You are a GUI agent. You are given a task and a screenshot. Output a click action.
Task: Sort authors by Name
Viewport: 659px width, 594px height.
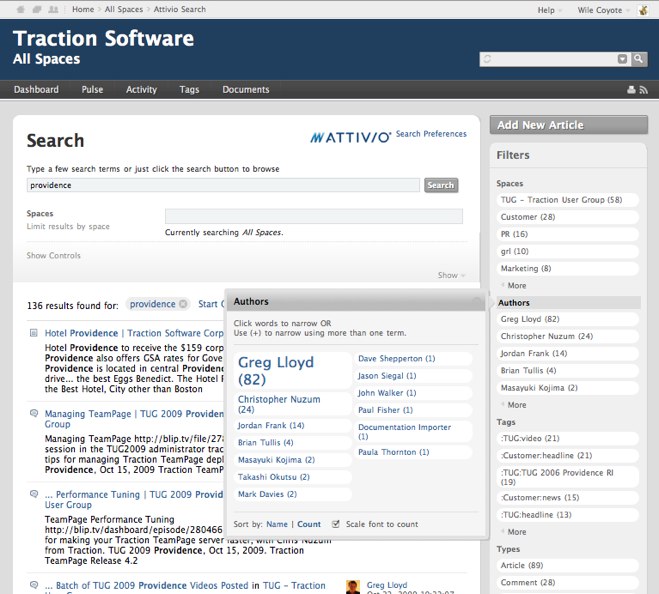(x=276, y=524)
